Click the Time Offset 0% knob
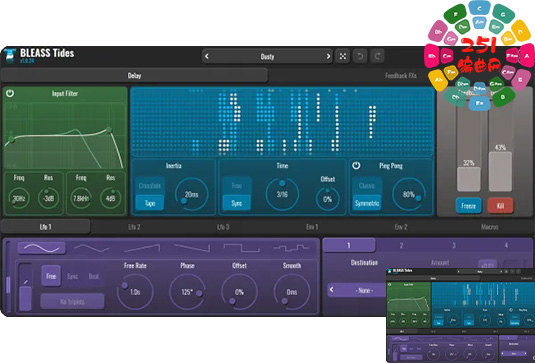This screenshot has height=363, width=535. [328, 199]
